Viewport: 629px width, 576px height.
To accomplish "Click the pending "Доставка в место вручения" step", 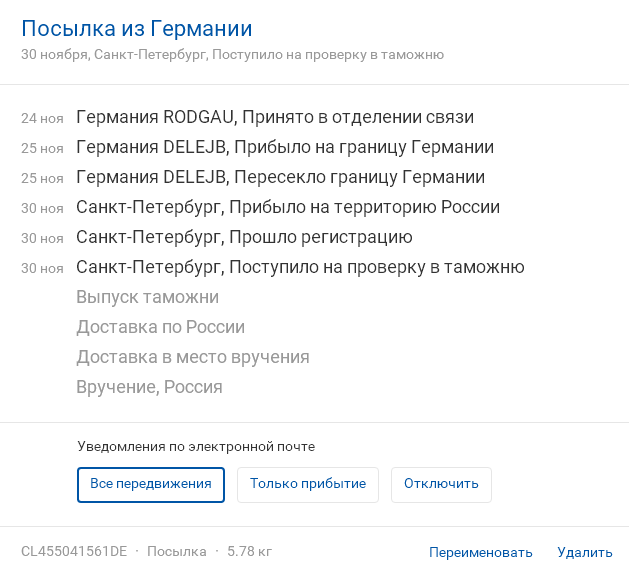I will pyautogui.click(x=193, y=357).
